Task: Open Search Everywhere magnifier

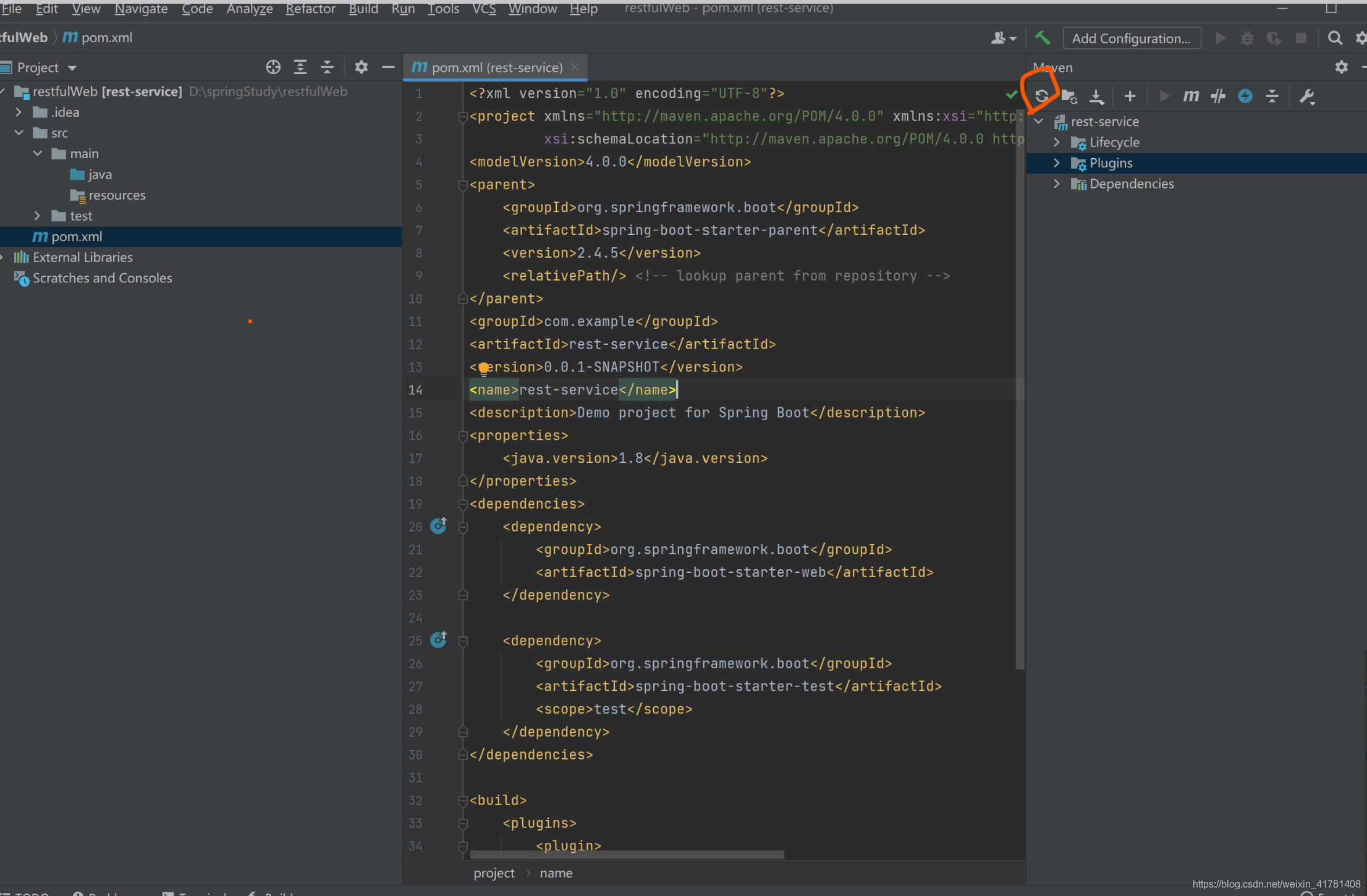Action: 1335,38
